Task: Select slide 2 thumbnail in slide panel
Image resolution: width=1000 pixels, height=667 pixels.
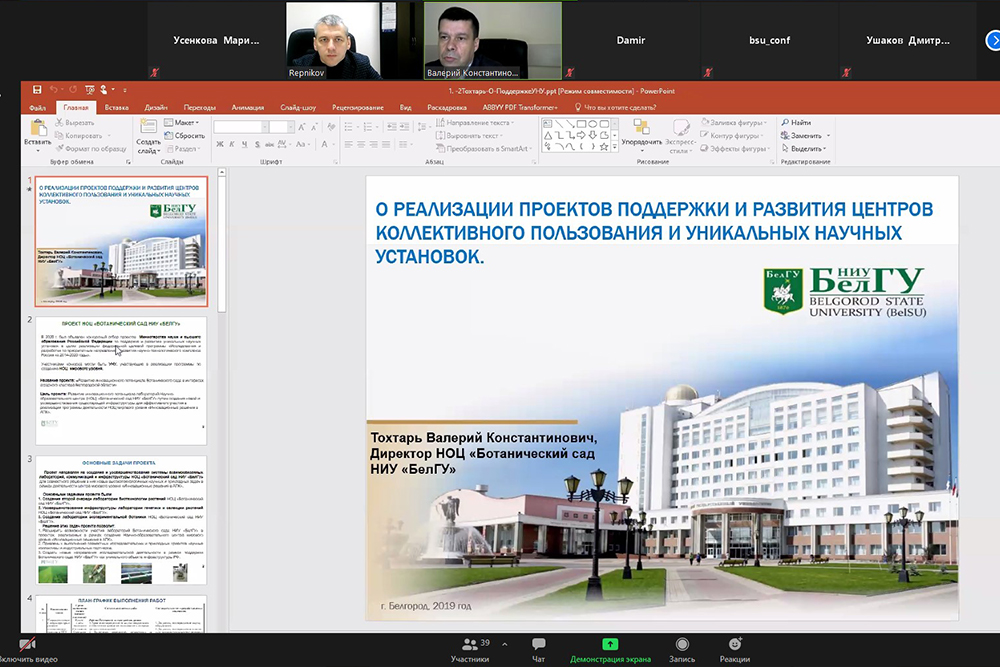Action: coord(121,380)
